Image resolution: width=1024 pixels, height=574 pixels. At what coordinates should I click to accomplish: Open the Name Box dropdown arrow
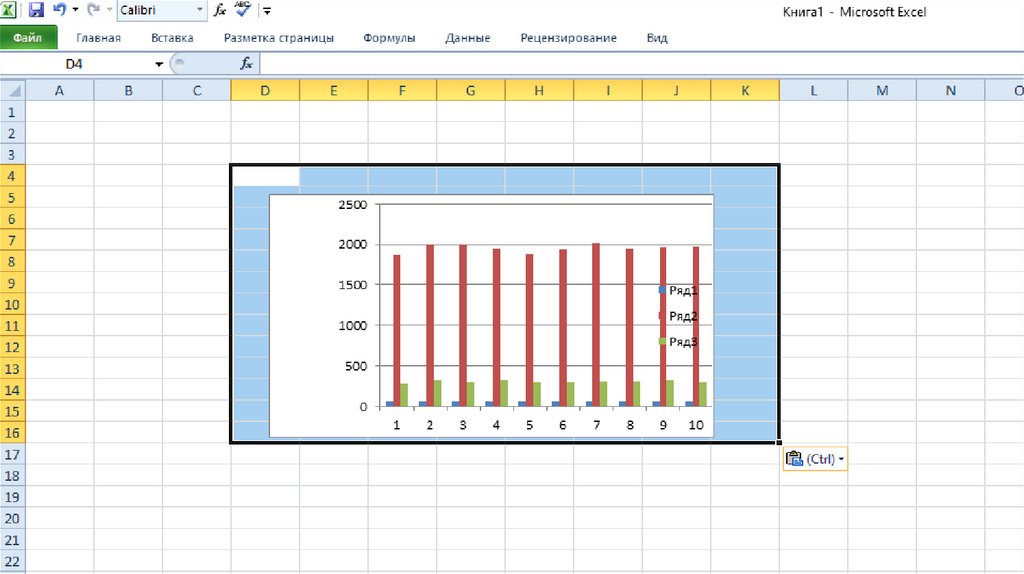point(159,64)
